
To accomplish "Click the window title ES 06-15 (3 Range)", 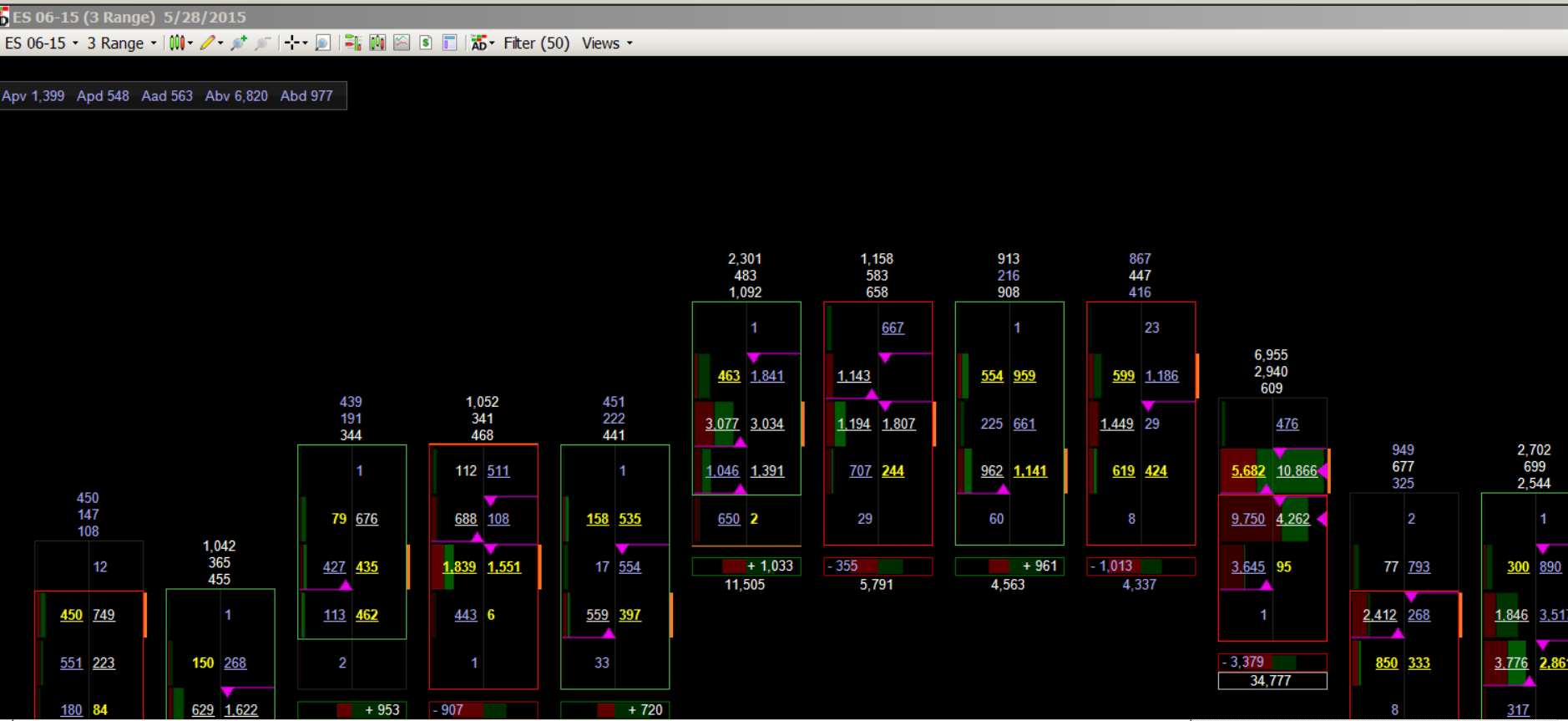I will (84, 17).
